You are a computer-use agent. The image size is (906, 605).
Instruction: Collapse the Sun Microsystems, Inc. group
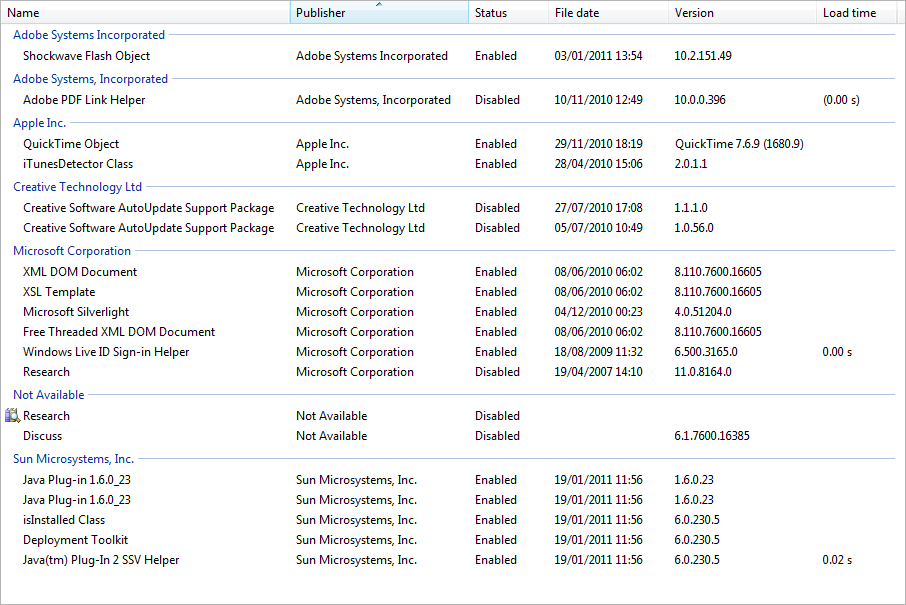(x=73, y=459)
